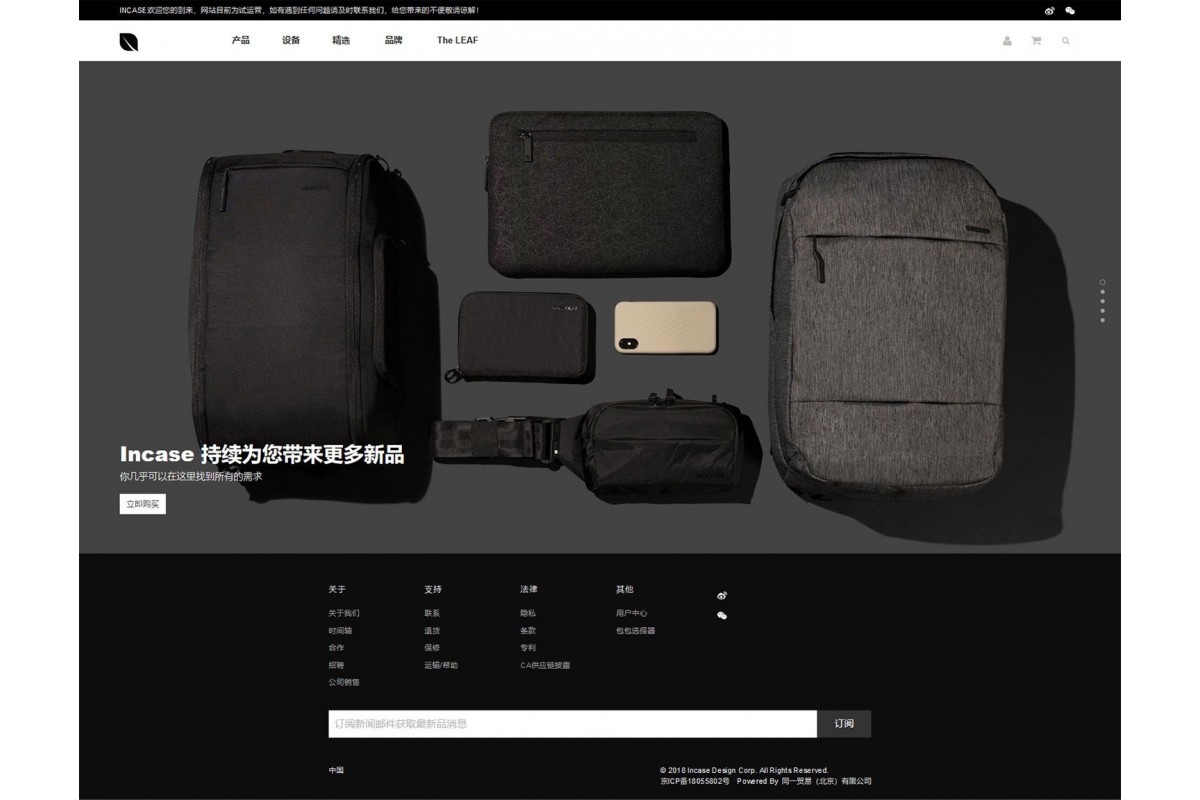Click the 关于 footer column heading
Screen dimensions: 1200x800
pyautogui.click(x=337, y=589)
